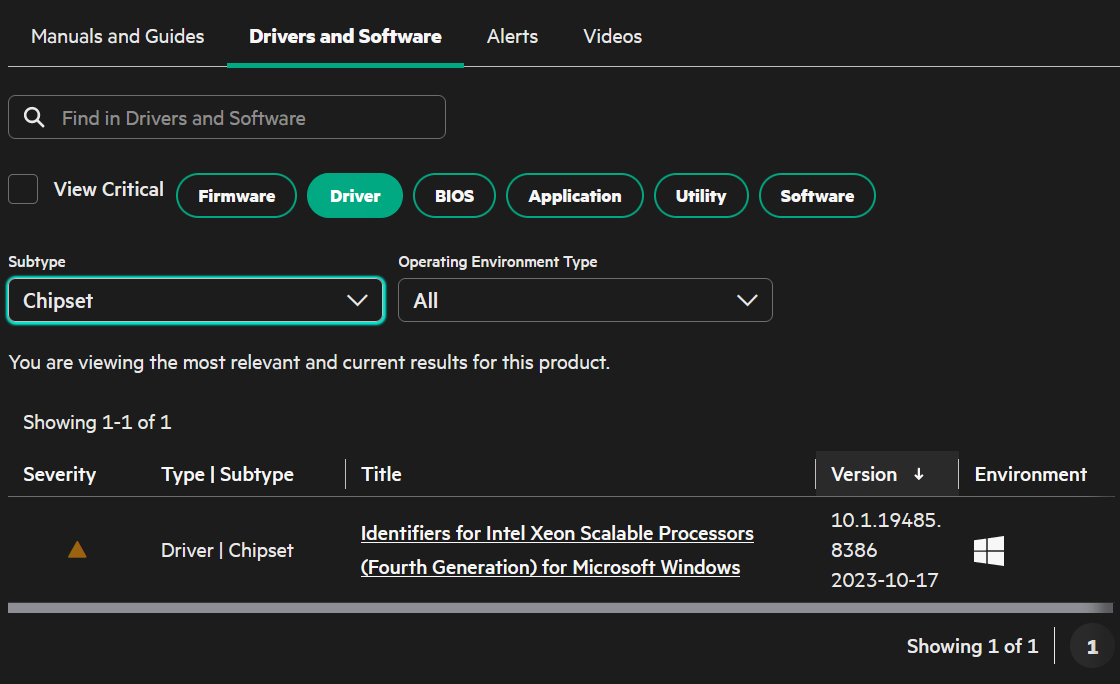
Task: Toggle the Application filter pill
Action: point(575,196)
